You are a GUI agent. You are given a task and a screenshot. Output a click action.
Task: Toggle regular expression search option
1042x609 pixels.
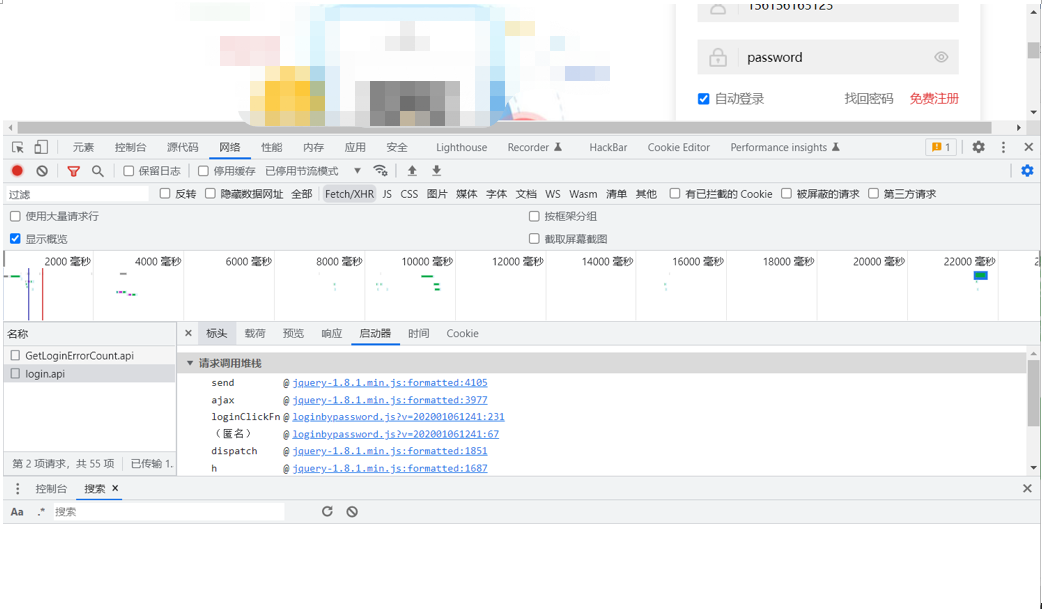click(41, 511)
